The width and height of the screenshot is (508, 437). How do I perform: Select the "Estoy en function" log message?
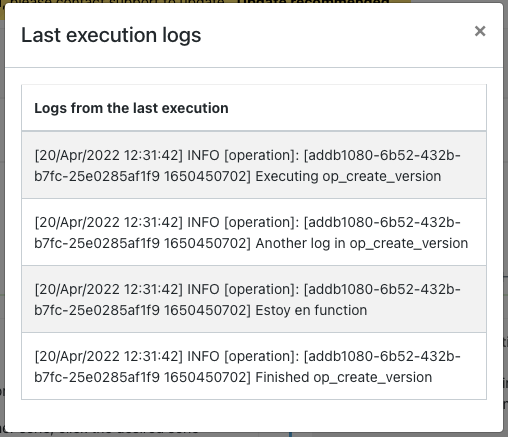(311, 310)
